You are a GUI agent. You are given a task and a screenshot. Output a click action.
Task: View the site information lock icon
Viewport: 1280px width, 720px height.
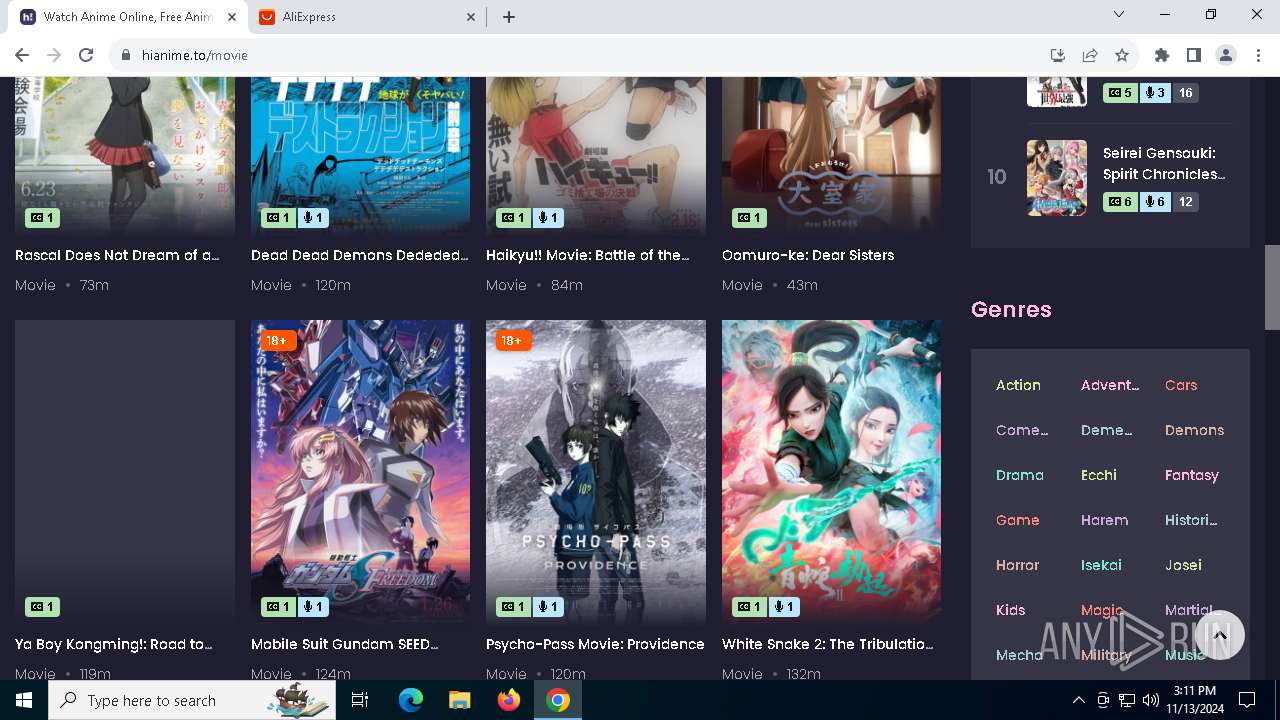pyautogui.click(x=125, y=55)
